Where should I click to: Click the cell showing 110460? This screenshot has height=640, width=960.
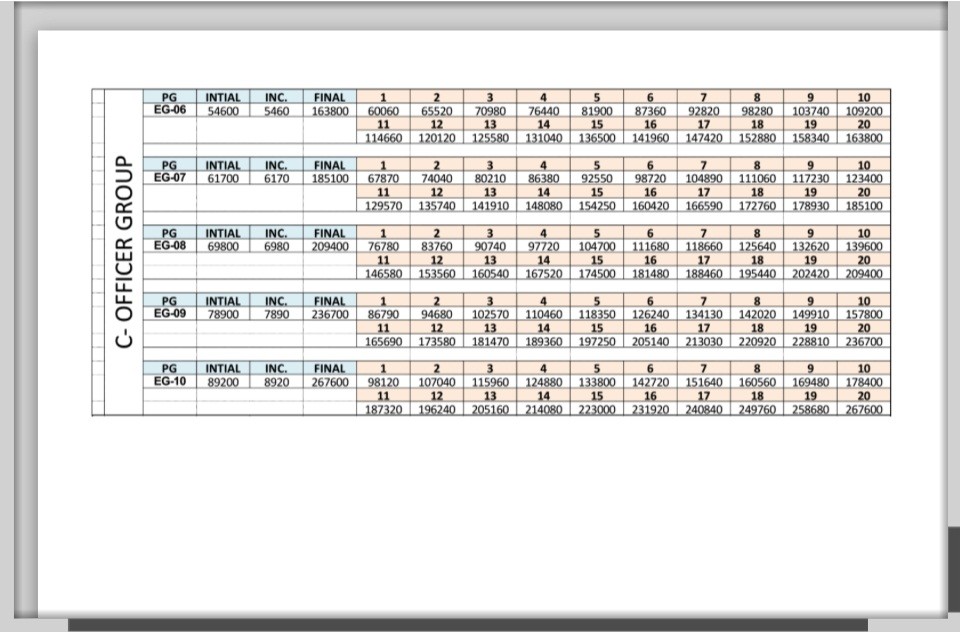[543, 314]
